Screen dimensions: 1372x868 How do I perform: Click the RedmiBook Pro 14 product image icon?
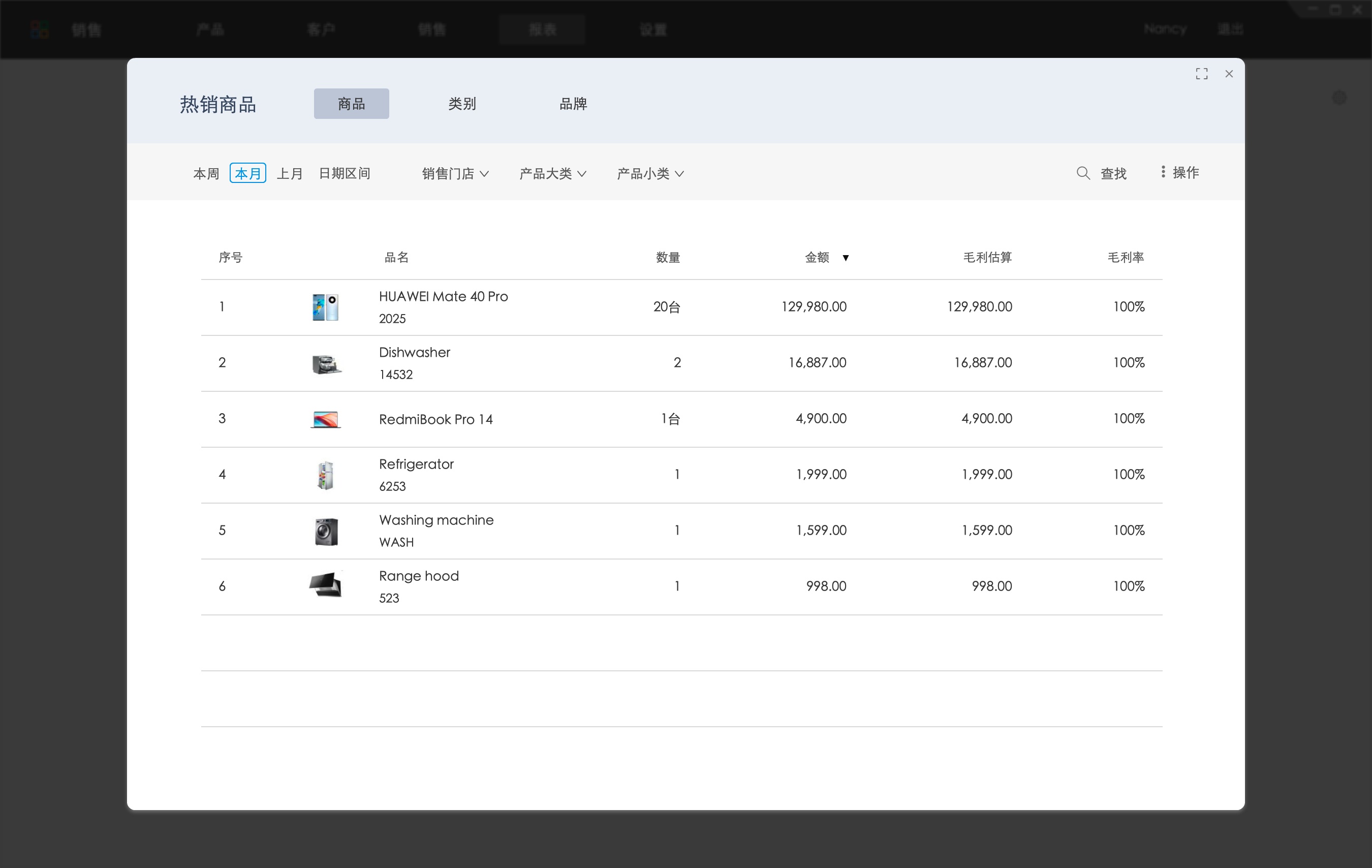pyautogui.click(x=326, y=419)
